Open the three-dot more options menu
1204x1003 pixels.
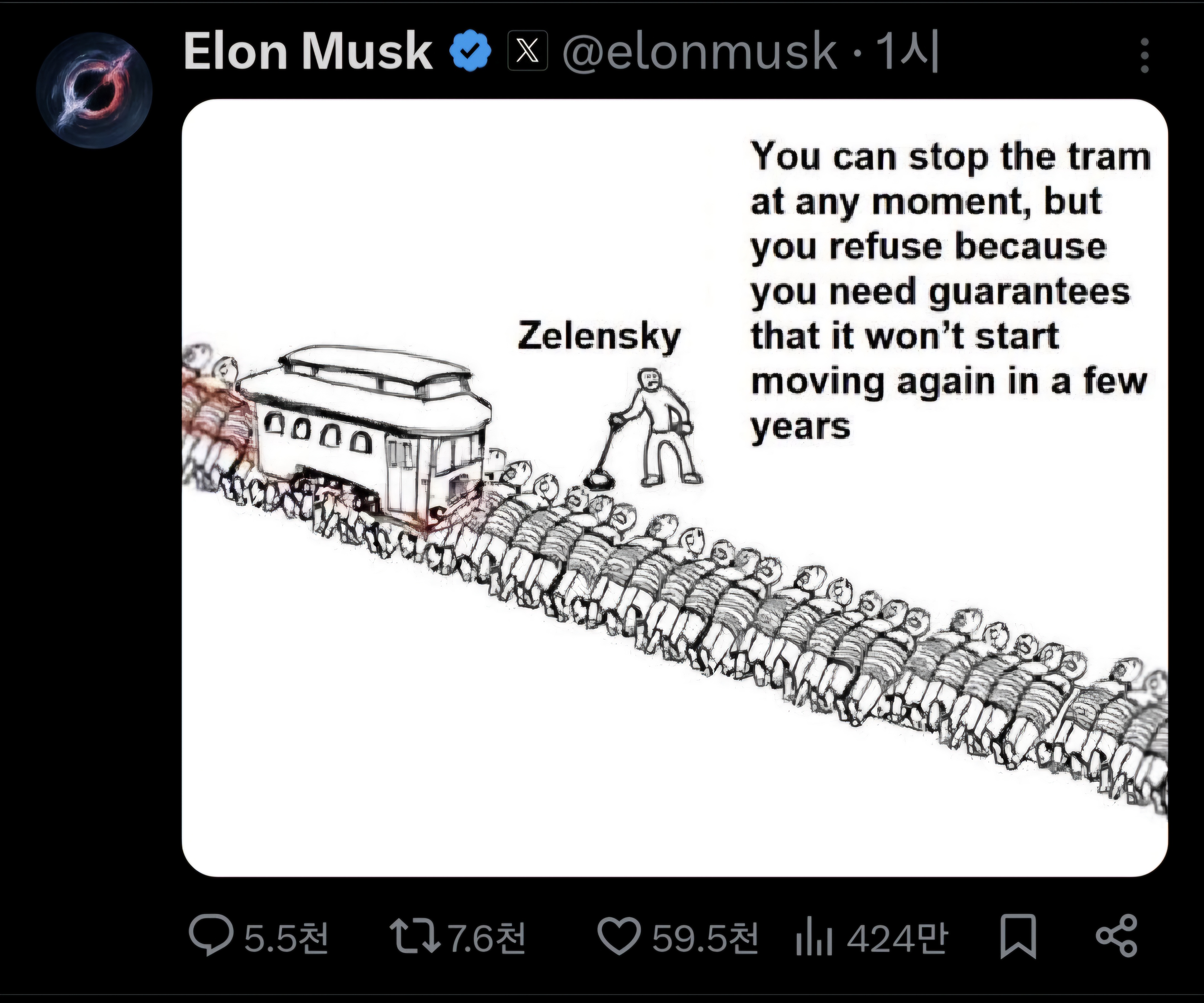coord(1144,56)
